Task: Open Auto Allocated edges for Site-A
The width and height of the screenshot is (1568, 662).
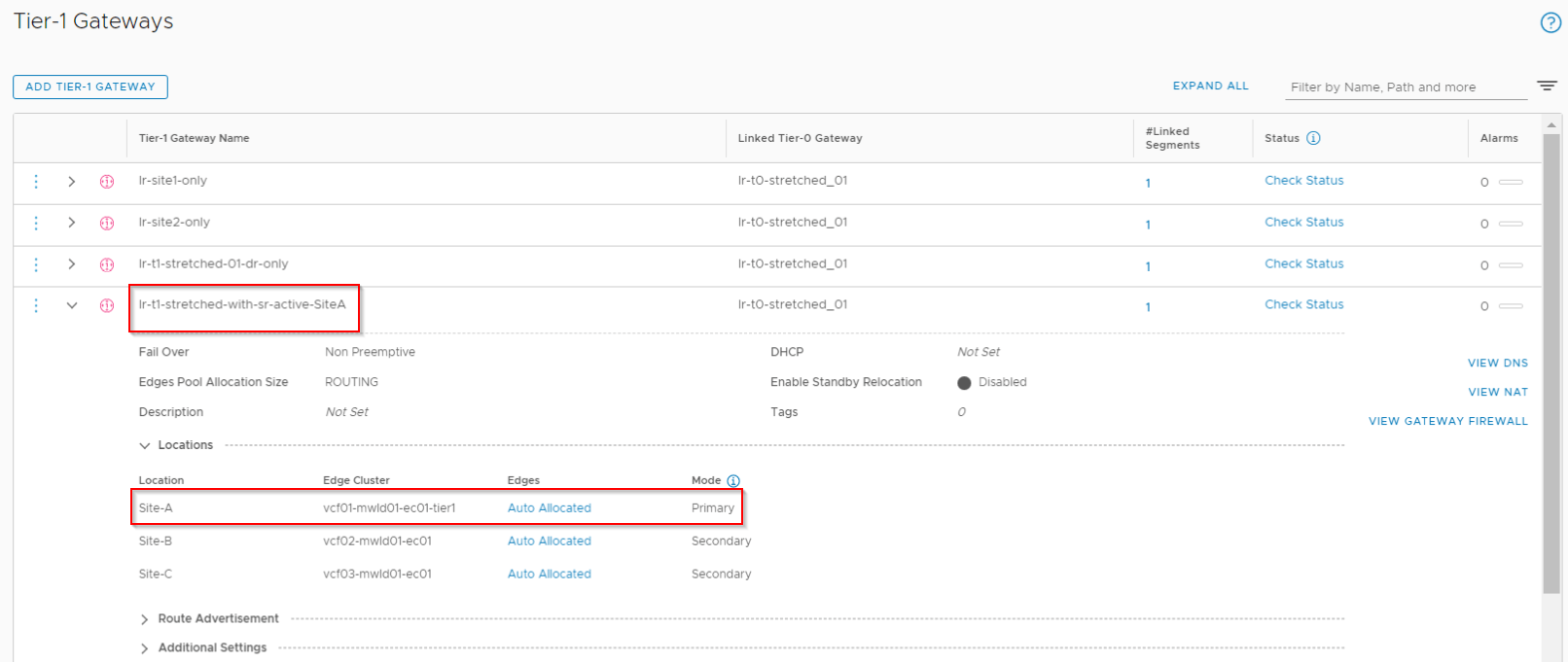Action: [x=549, y=507]
